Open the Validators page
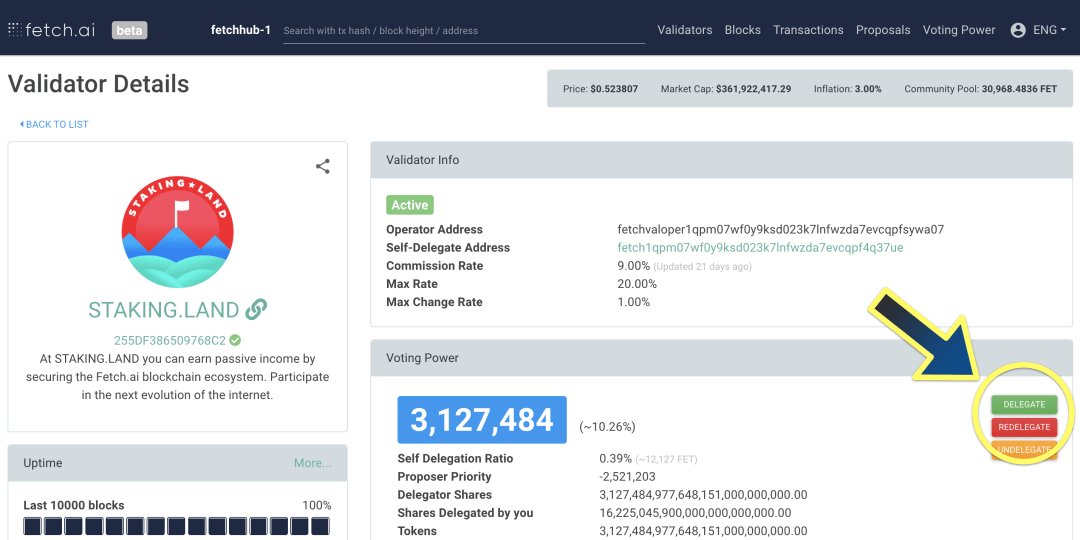1080x540 pixels. [x=684, y=30]
